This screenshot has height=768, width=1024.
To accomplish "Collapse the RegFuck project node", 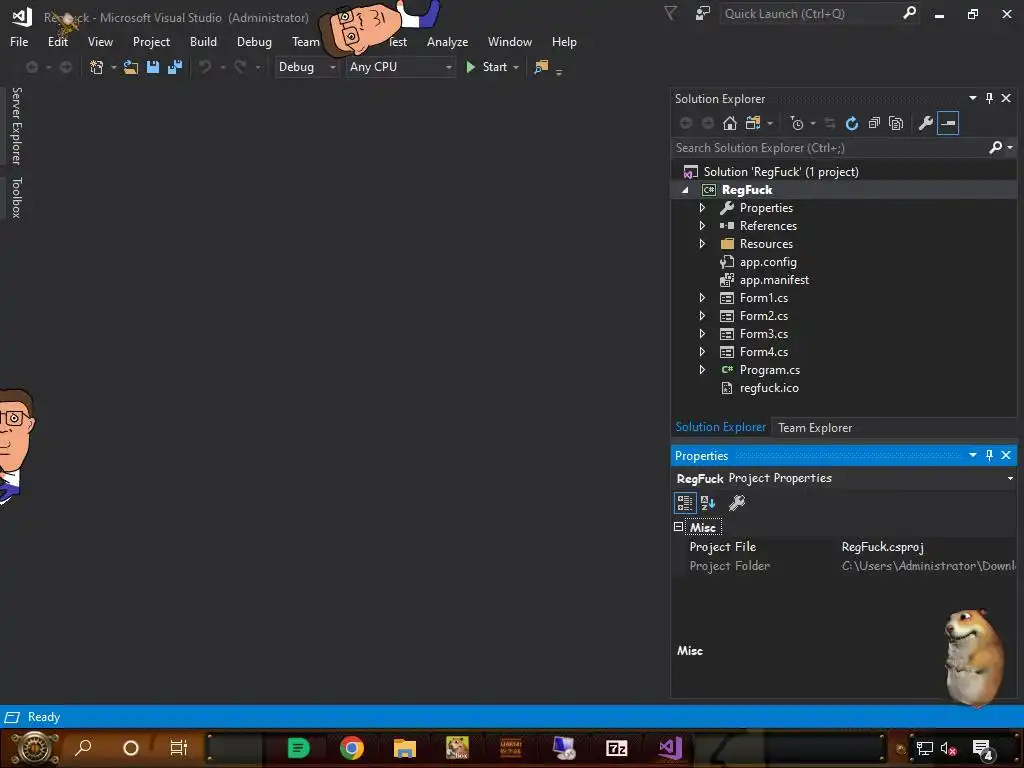I will pos(685,190).
